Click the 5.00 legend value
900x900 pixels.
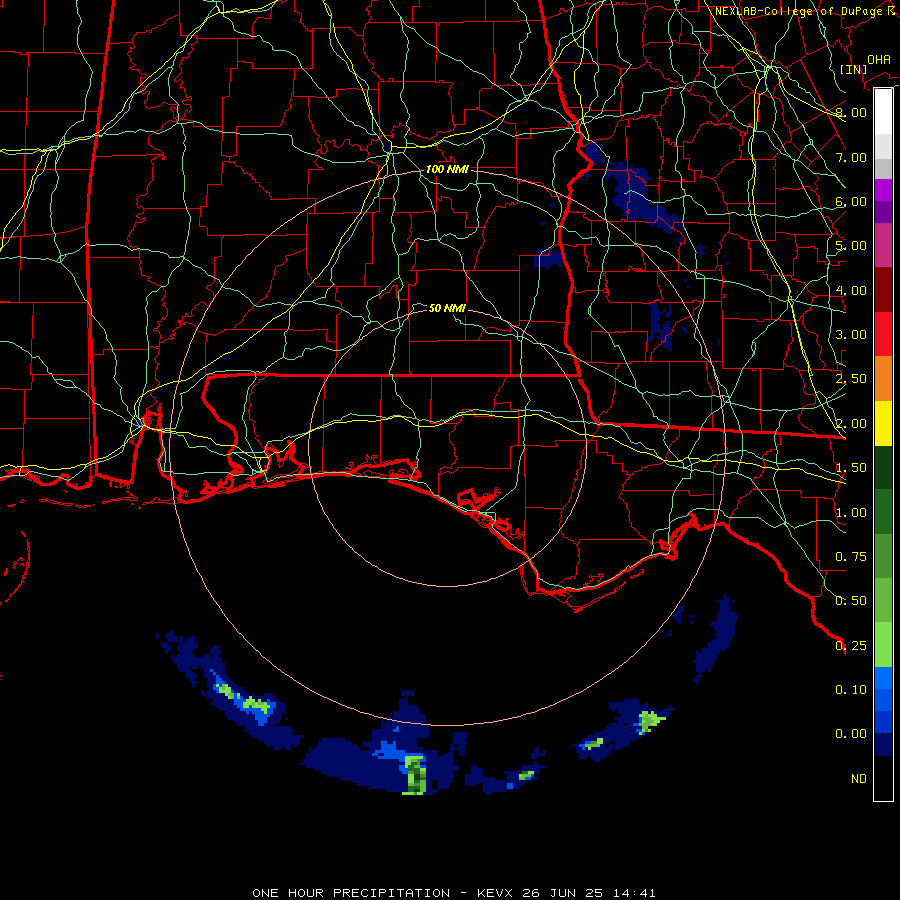tap(851, 246)
